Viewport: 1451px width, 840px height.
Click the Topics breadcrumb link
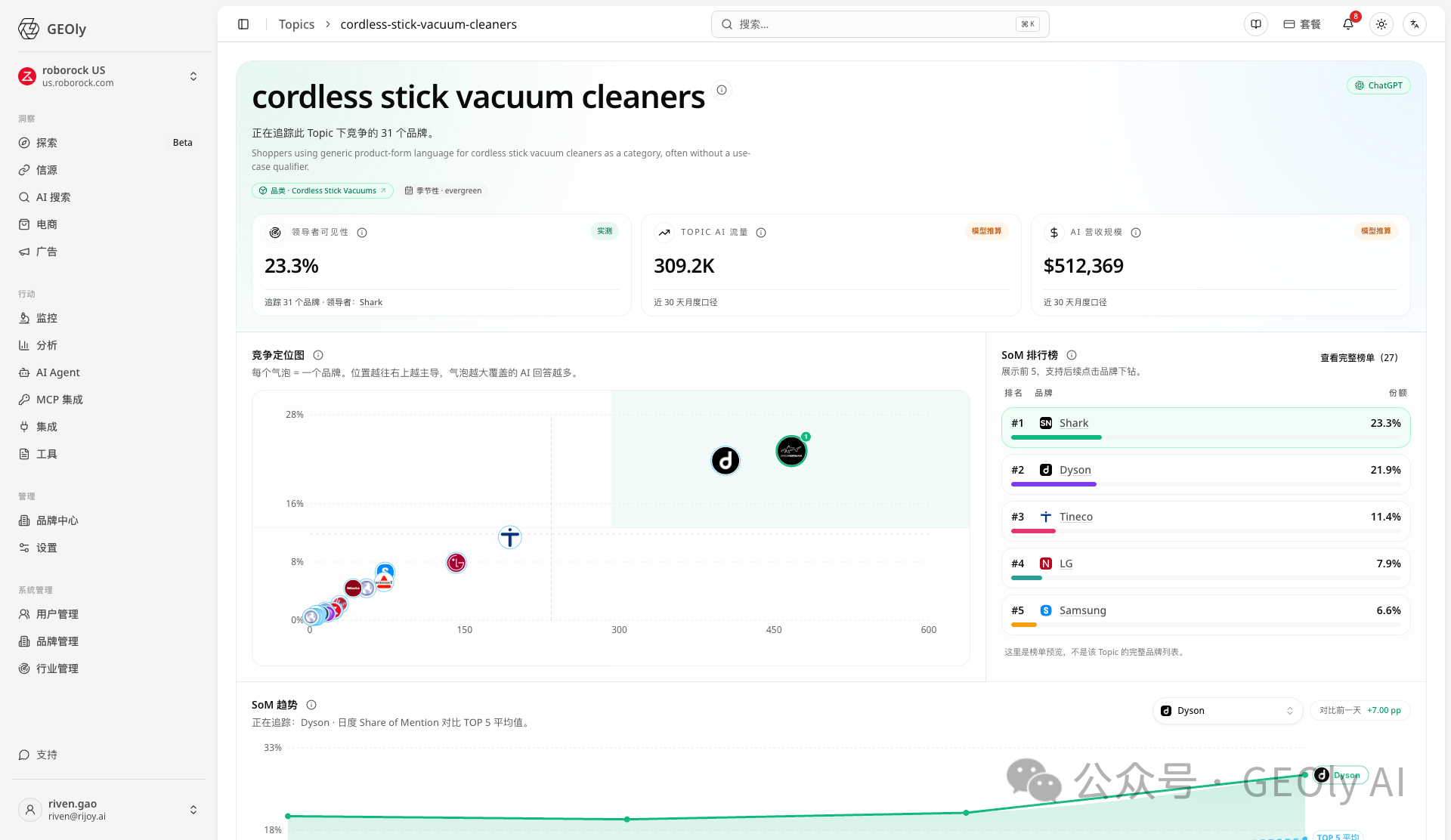tap(296, 24)
